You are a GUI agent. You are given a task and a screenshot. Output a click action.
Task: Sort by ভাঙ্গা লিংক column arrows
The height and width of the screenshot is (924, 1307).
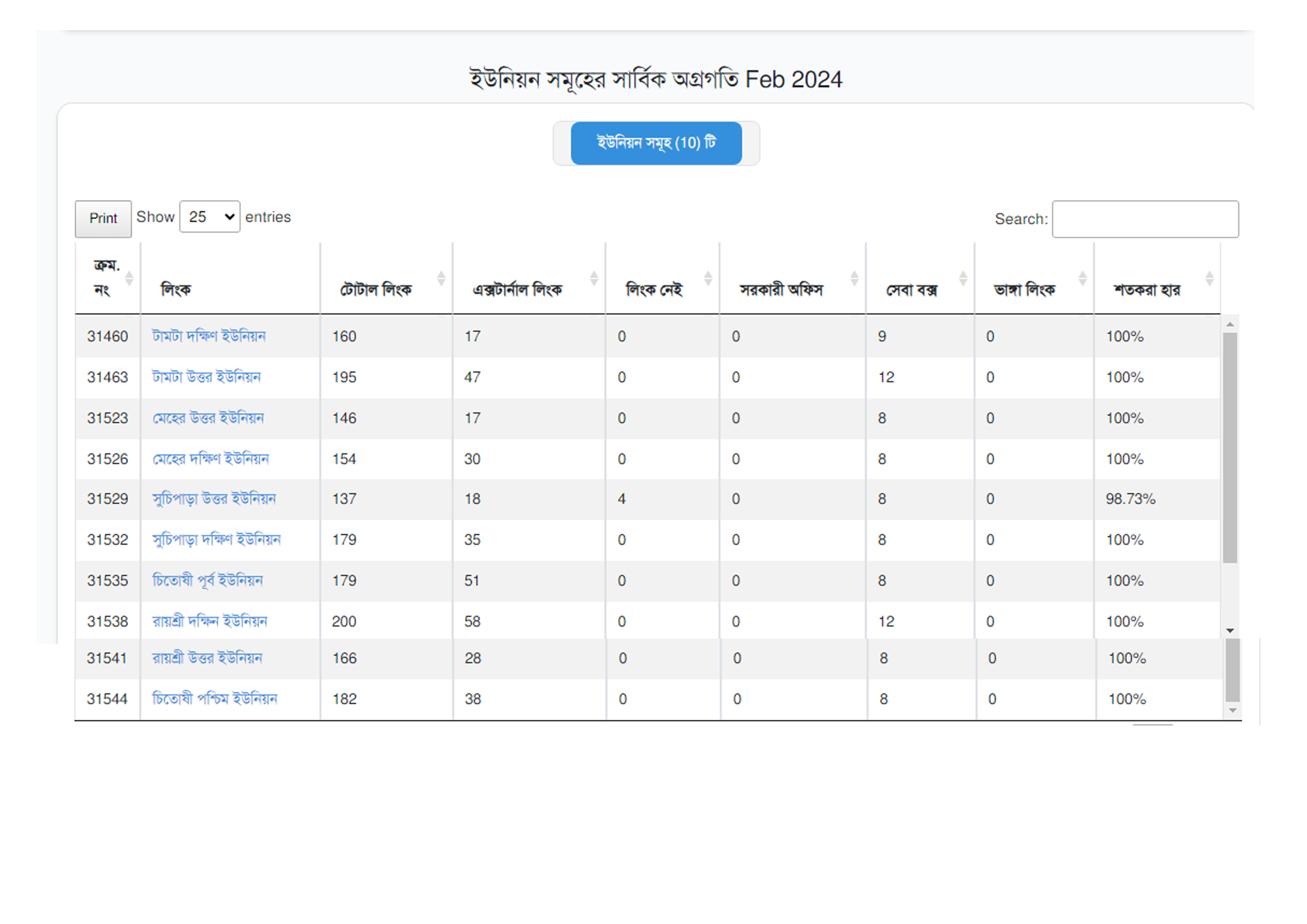tap(1082, 278)
